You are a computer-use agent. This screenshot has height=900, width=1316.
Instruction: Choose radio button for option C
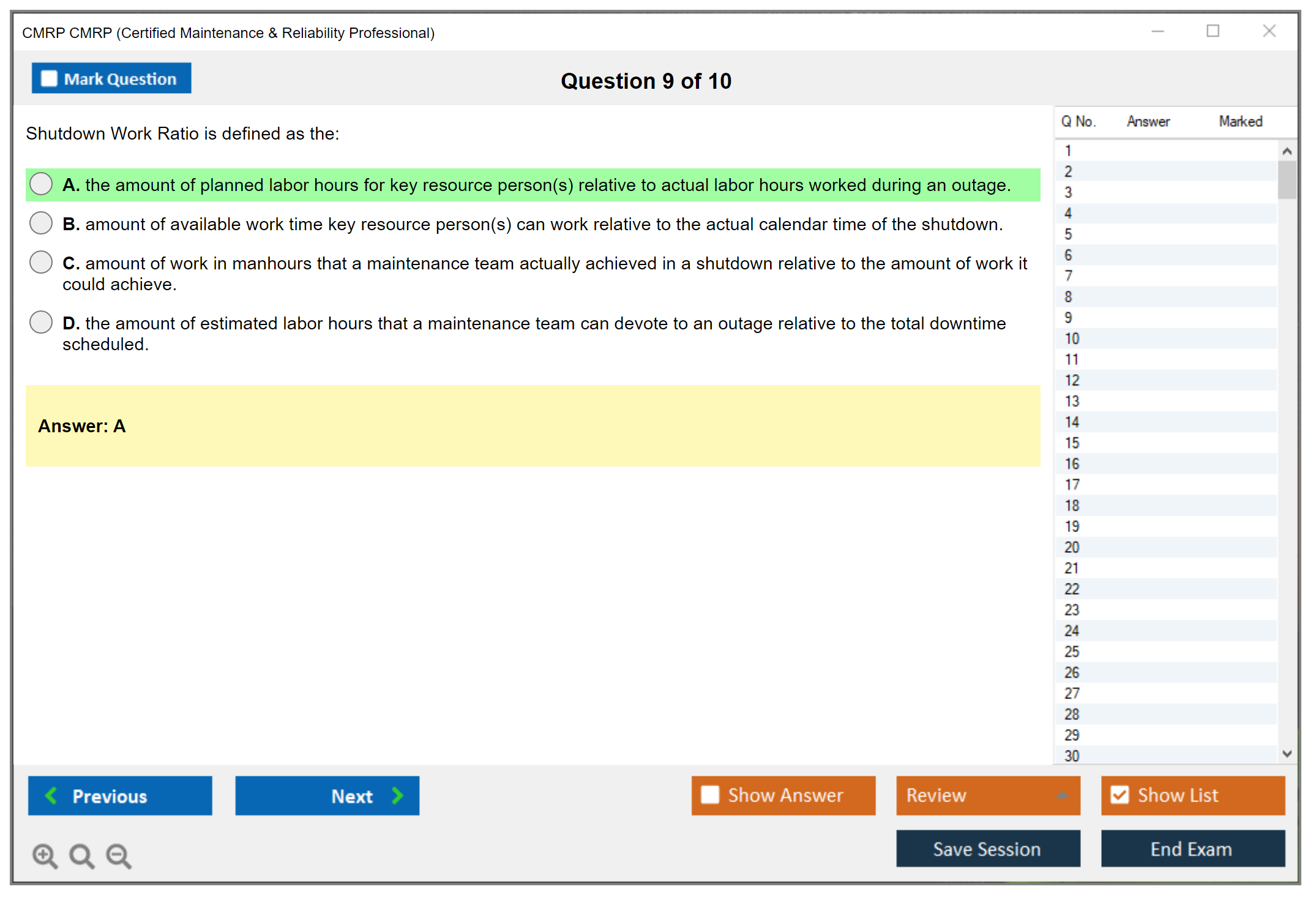click(x=41, y=262)
